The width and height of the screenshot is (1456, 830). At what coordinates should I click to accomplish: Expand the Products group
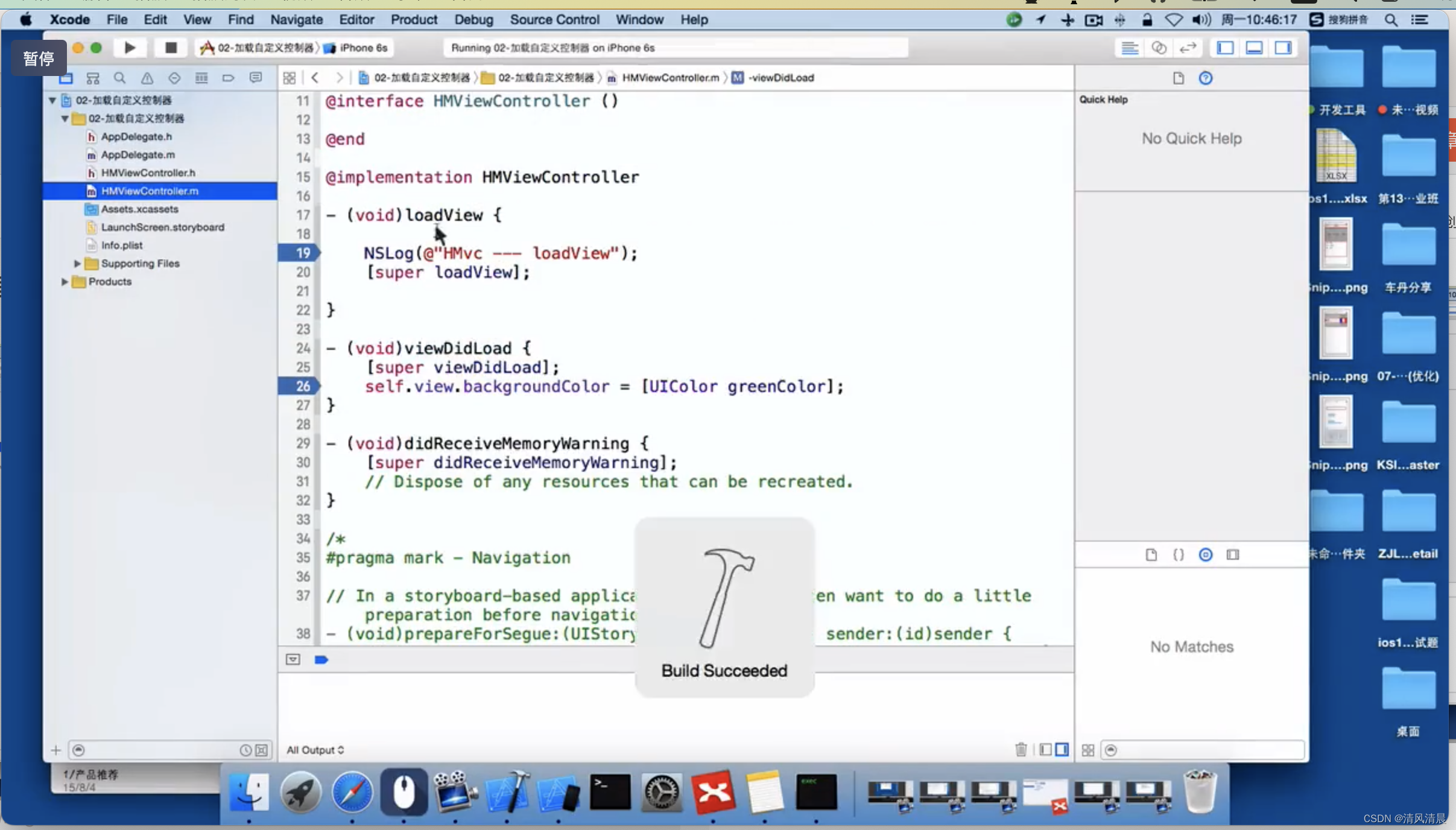[x=65, y=282]
